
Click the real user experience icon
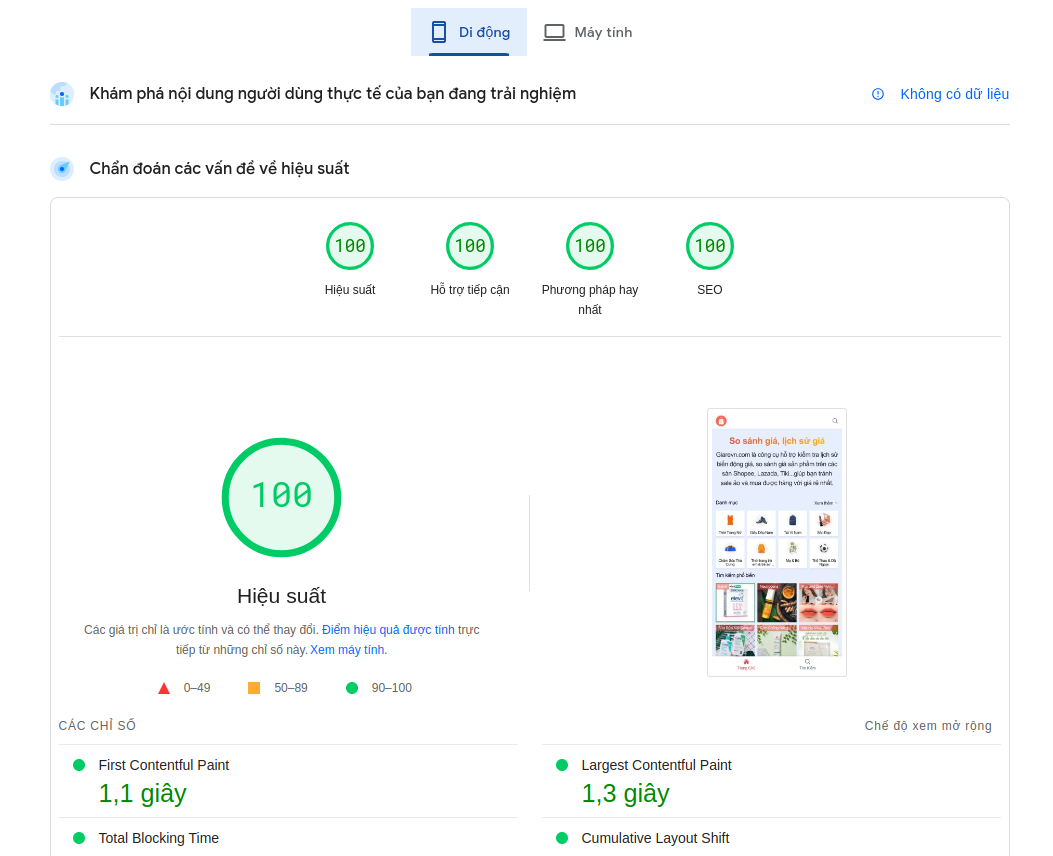click(62, 94)
